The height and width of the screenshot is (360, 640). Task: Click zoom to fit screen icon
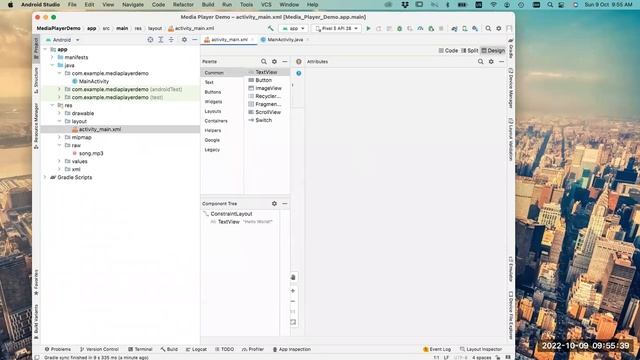tap(293, 322)
